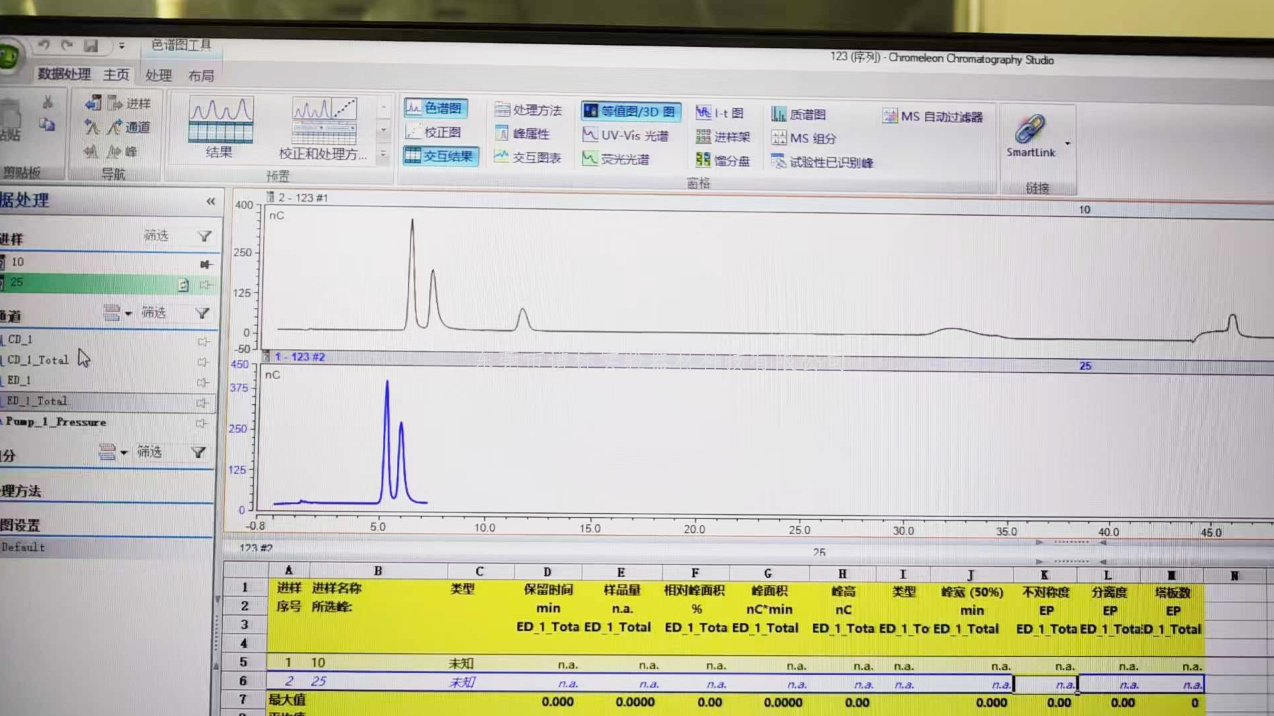Click the 色谱图工具 contextual tab header
The image size is (1274, 716).
click(x=181, y=45)
